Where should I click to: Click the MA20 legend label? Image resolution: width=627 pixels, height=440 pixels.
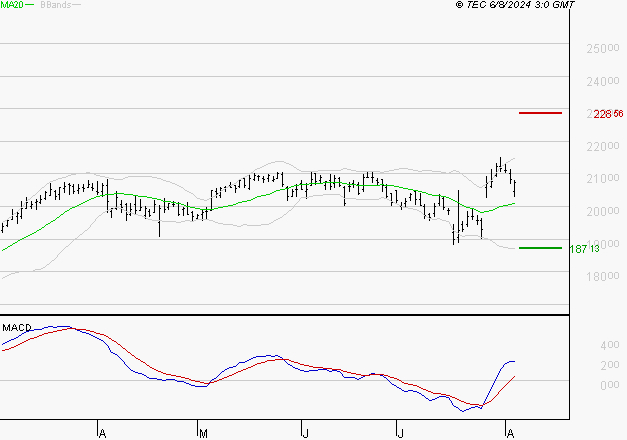[x=12, y=5]
